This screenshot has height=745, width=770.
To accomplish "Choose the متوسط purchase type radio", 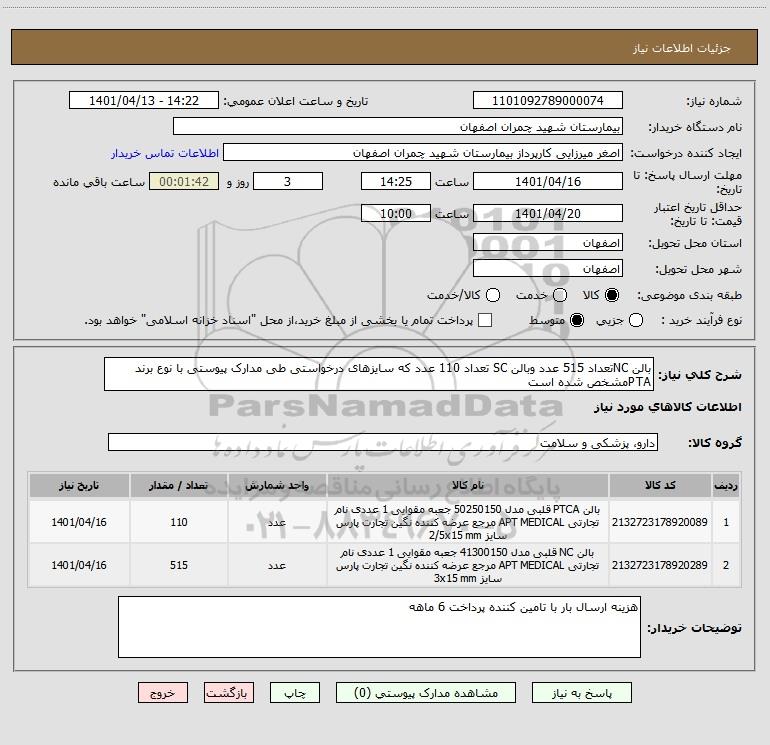I will point(577,320).
